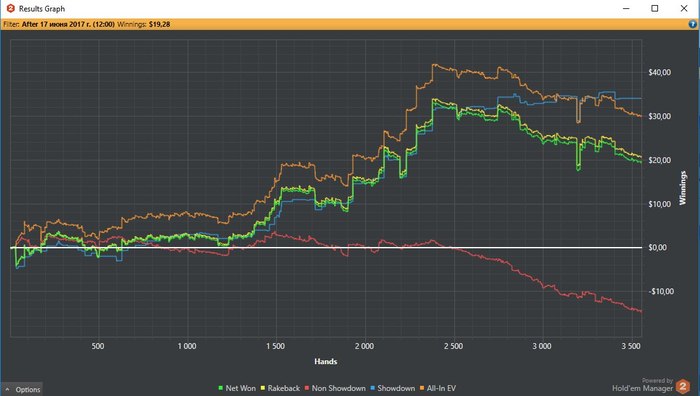Toggle the Non Showdown series legend

(335, 388)
